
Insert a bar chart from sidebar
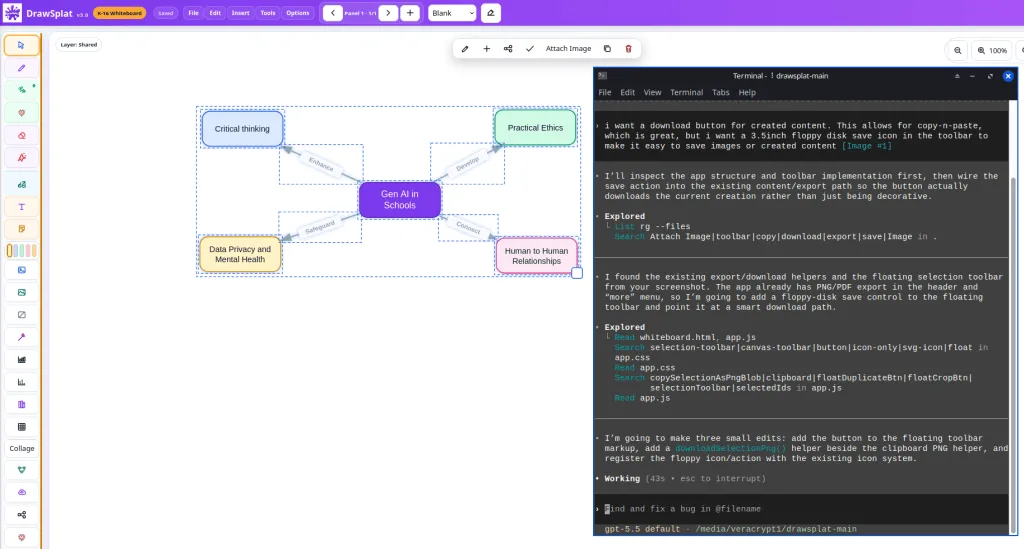22,382
